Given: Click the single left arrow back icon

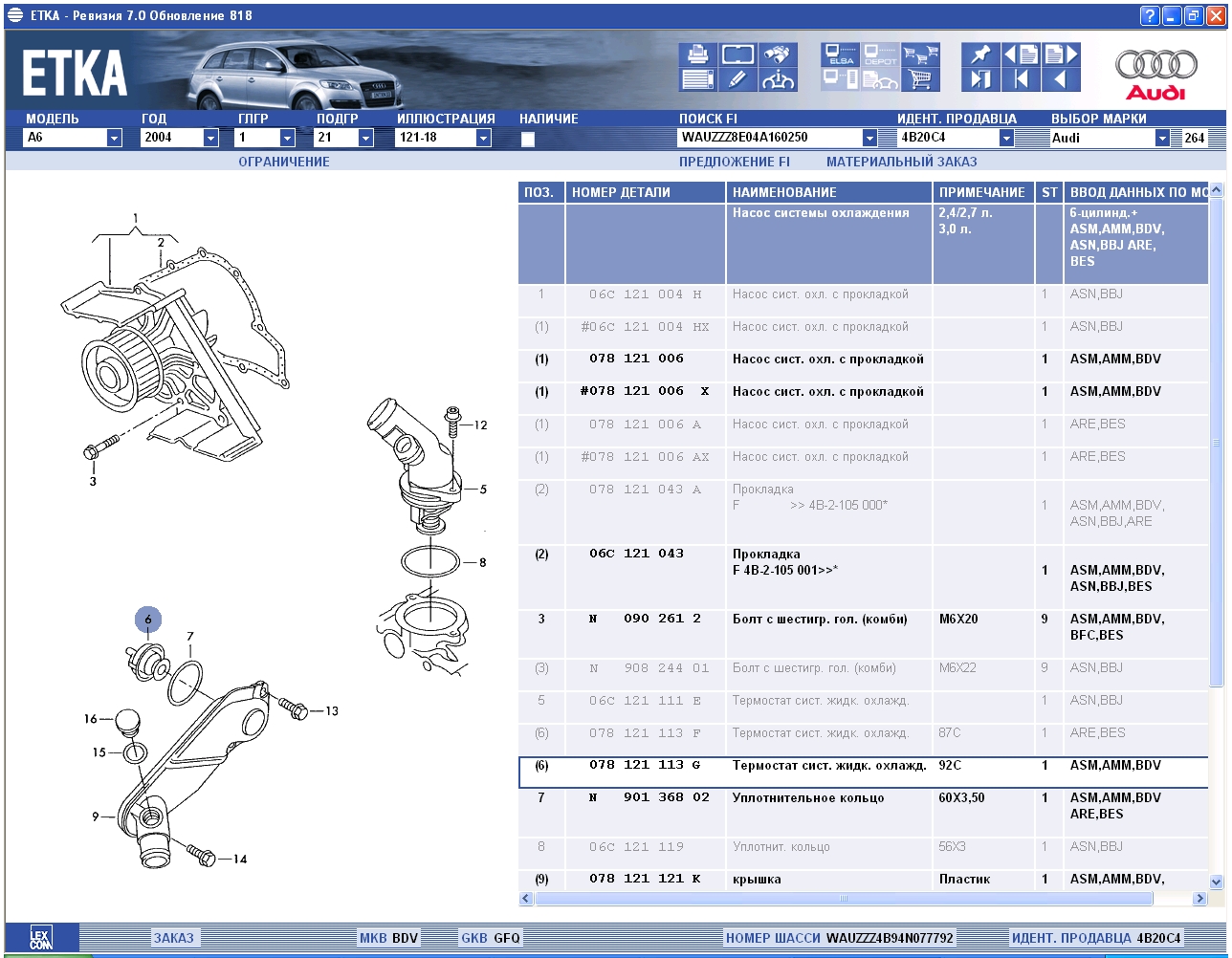Looking at the screenshot, I should [1061, 79].
